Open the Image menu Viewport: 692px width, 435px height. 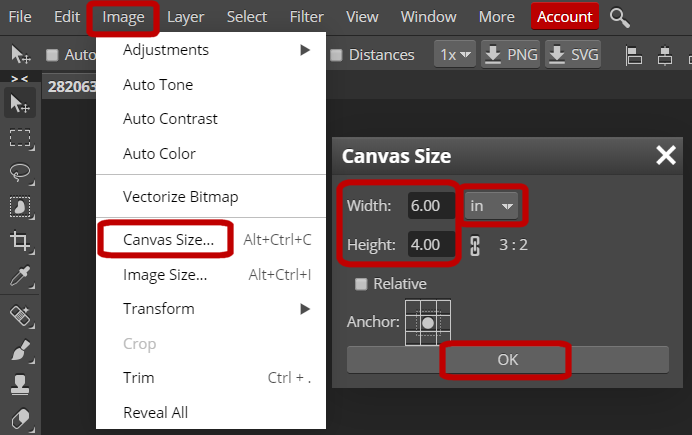[x=123, y=18]
